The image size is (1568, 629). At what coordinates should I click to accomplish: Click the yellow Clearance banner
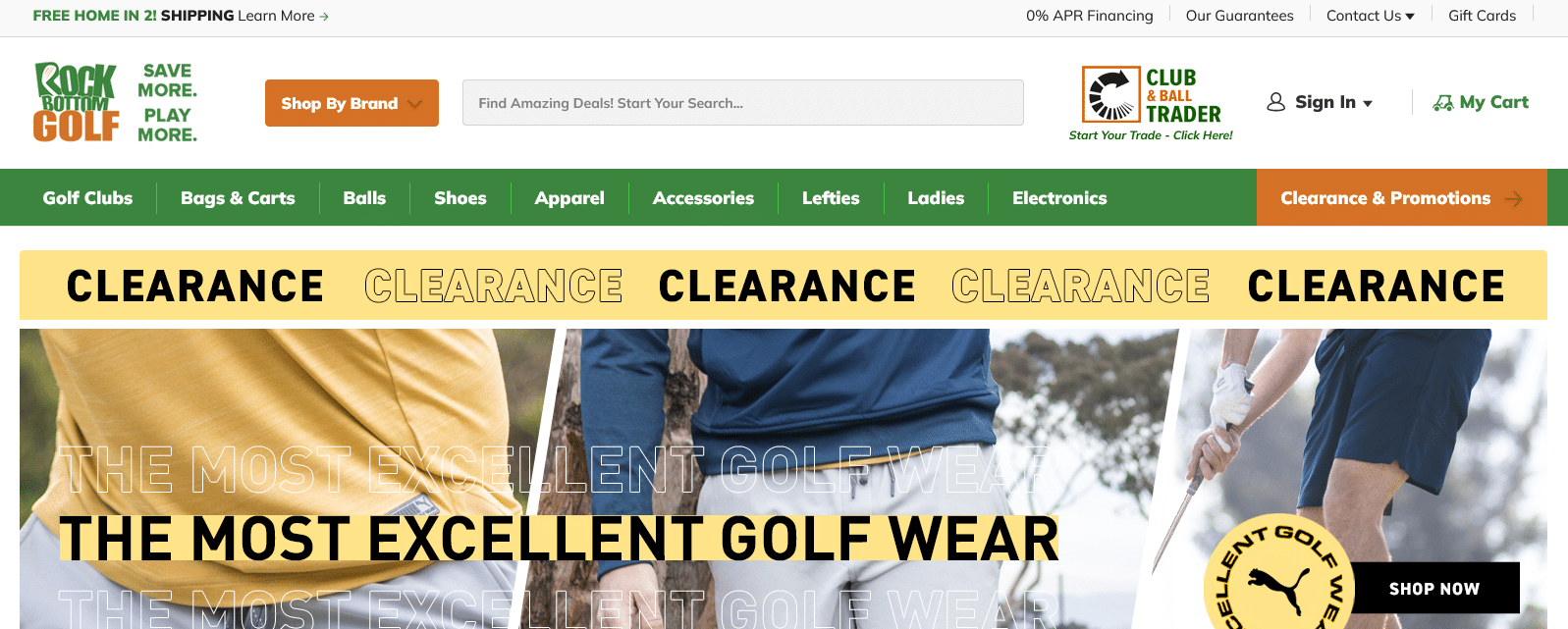tap(784, 286)
